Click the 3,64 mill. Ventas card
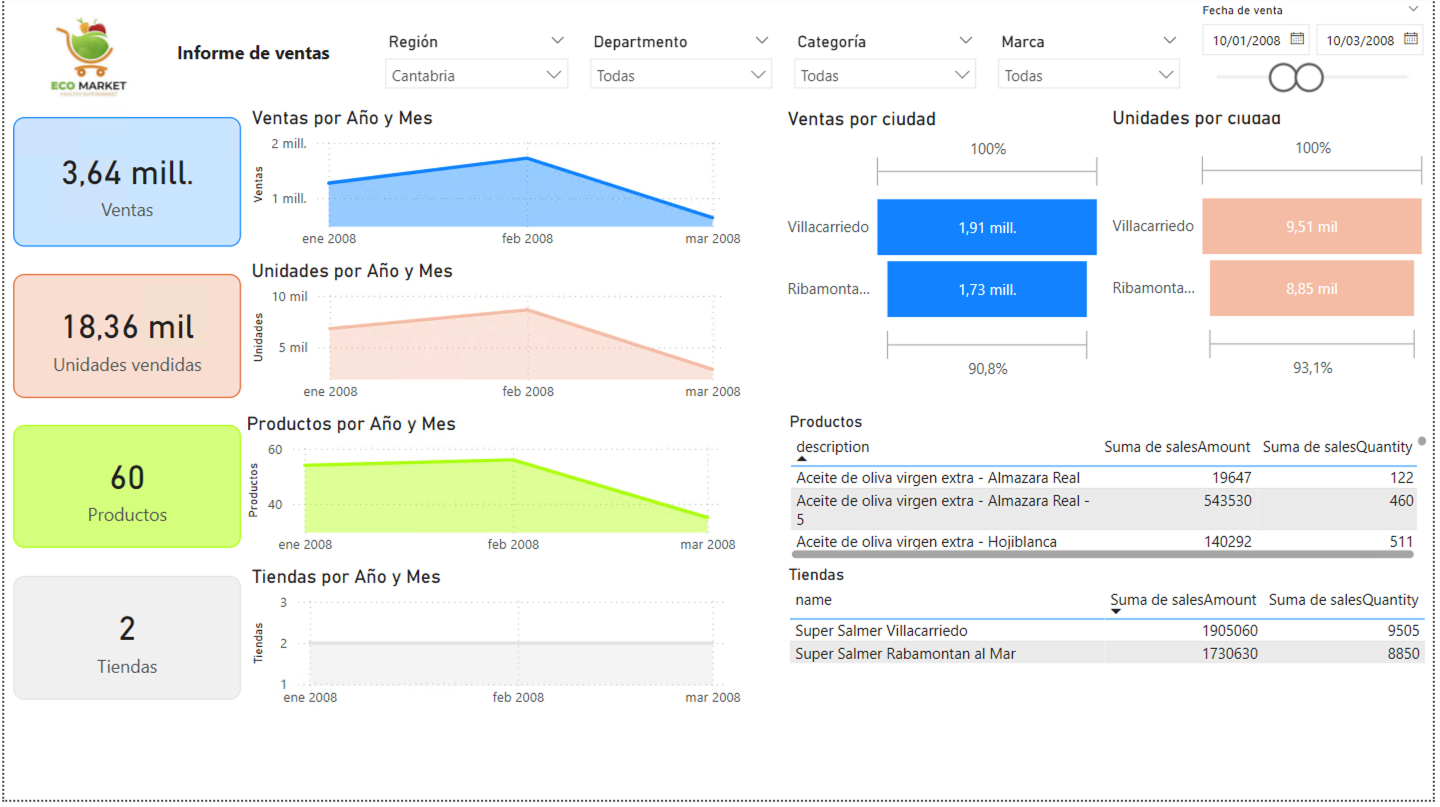The image size is (1440, 807). (x=127, y=182)
